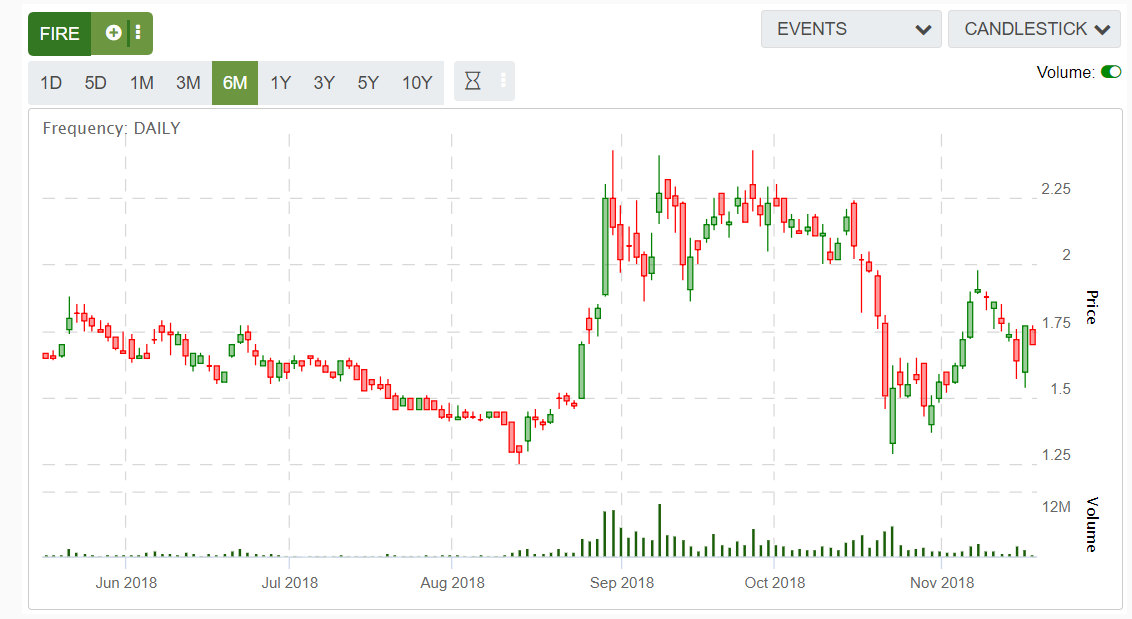Select the 1D time range tab
Viewport: 1132px width, 619px height.
[x=51, y=83]
